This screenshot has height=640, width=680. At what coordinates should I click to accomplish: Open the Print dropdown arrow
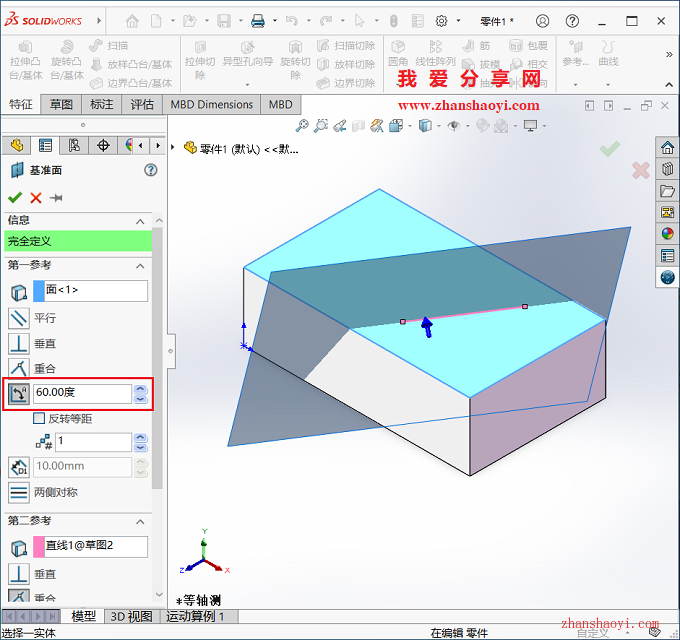pos(275,20)
